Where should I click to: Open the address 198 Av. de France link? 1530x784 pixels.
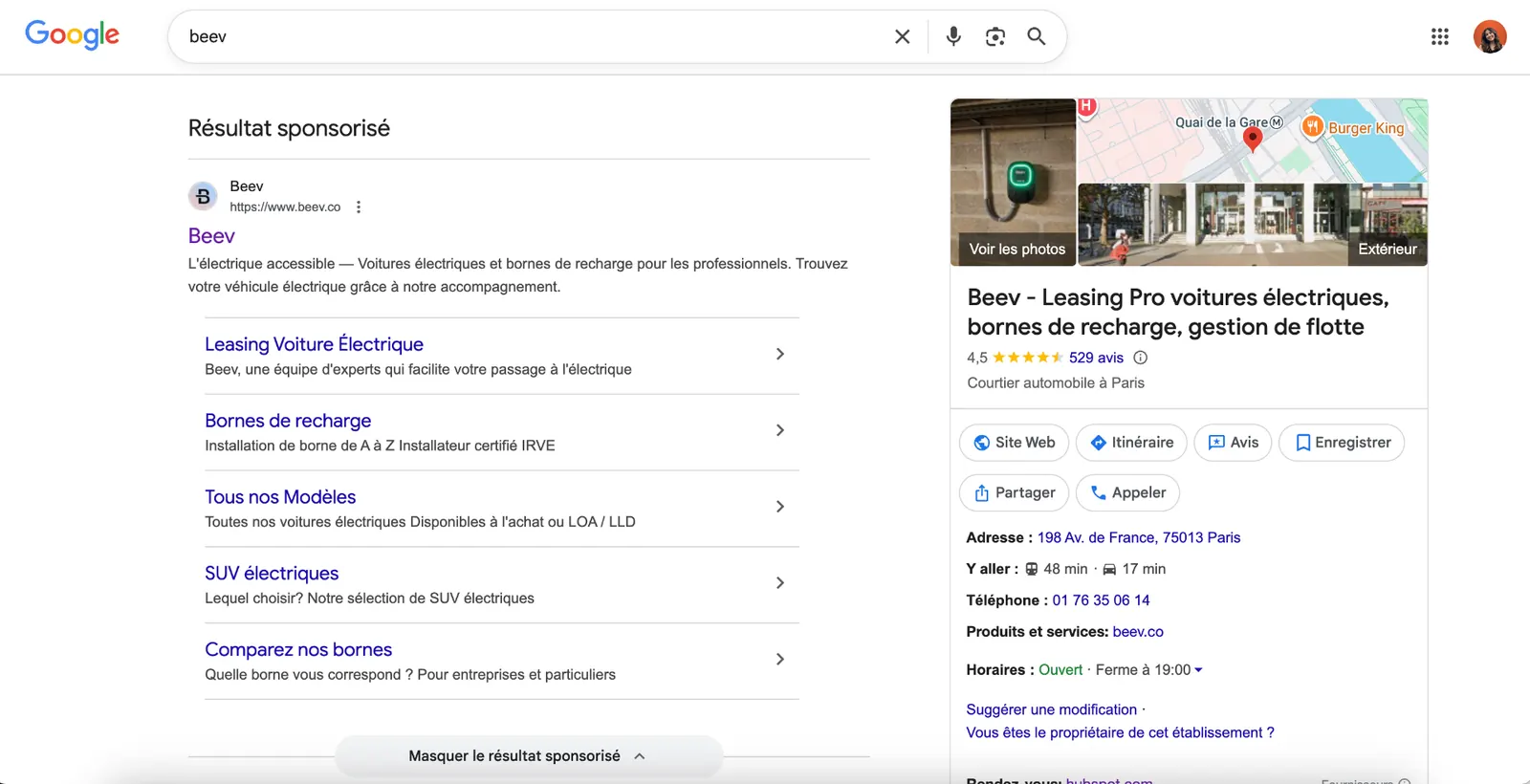click(1139, 537)
